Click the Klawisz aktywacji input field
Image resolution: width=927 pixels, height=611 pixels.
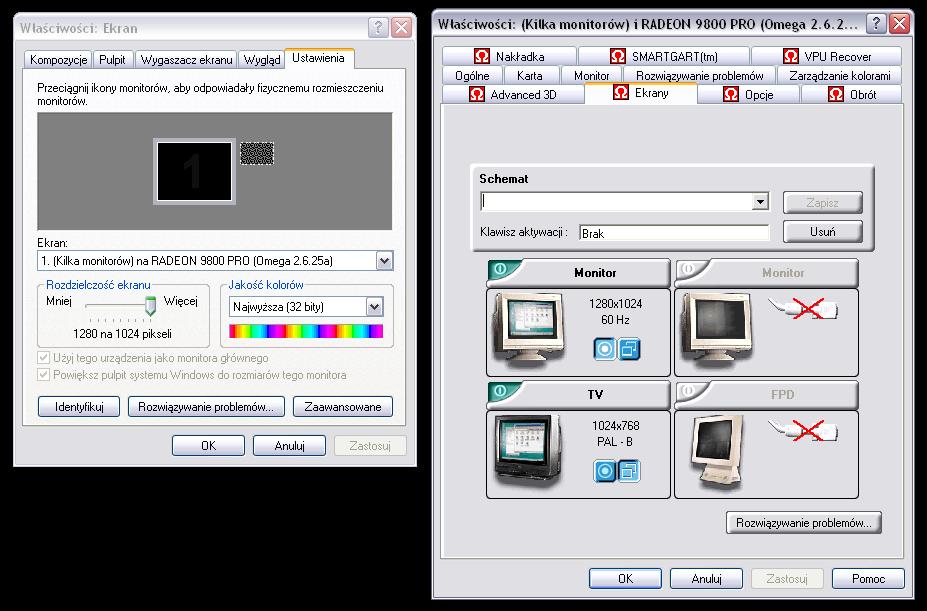click(673, 233)
